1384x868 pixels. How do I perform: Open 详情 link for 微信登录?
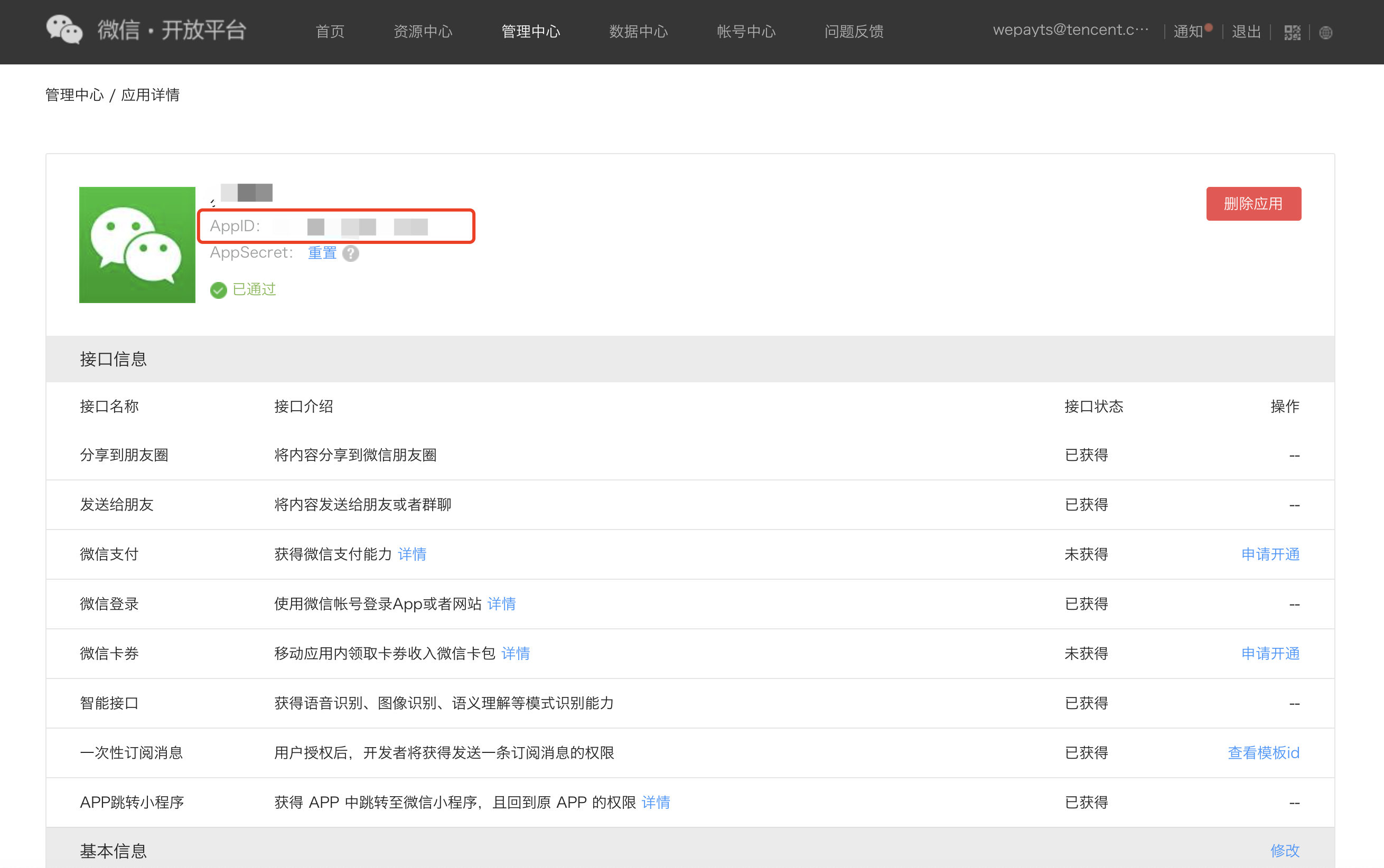point(501,604)
